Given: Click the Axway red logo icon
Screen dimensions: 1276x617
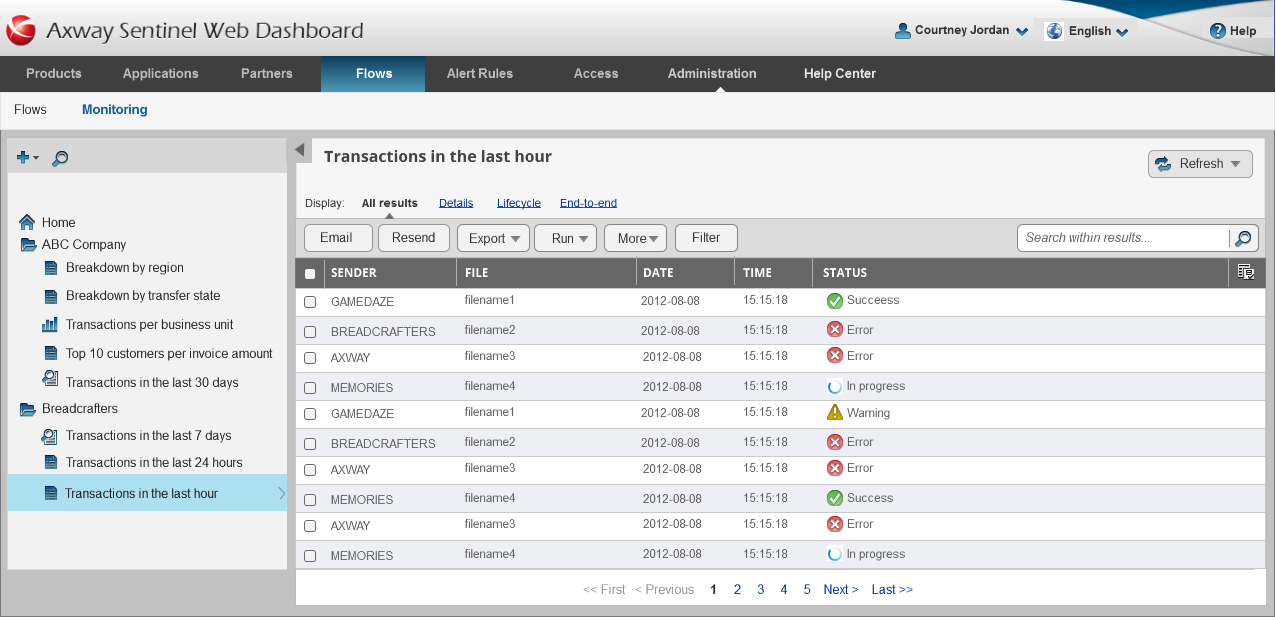Looking at the screenshot, I should click(21, 31).
